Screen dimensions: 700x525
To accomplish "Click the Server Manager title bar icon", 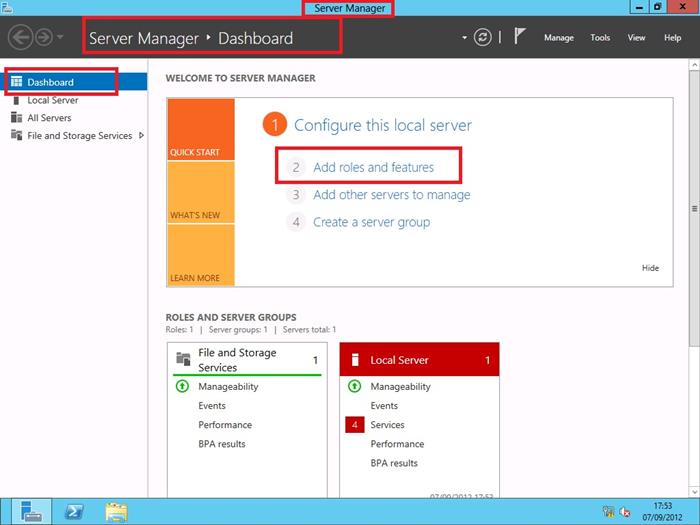I will [7, 8].
